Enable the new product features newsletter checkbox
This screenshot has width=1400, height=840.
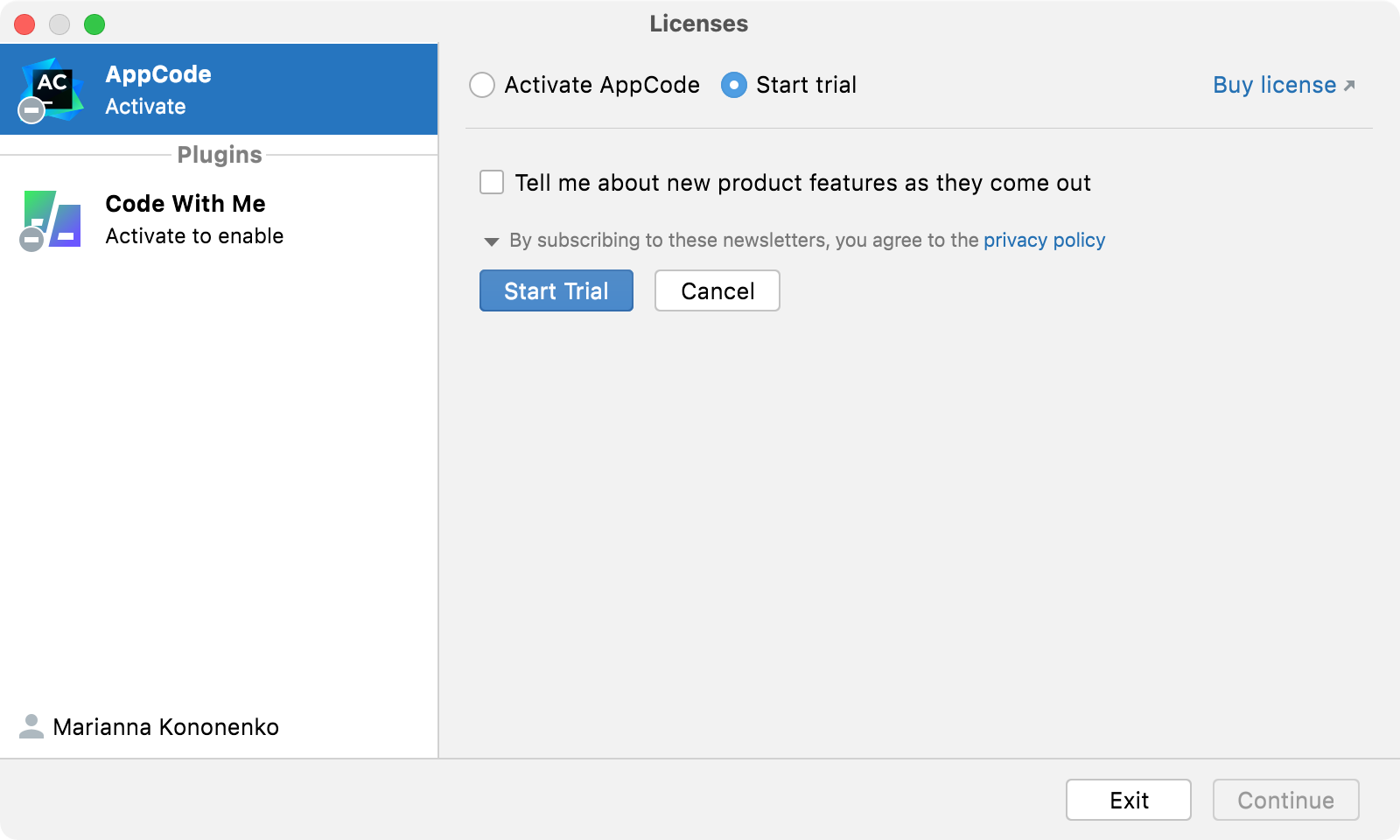point(491,182)
